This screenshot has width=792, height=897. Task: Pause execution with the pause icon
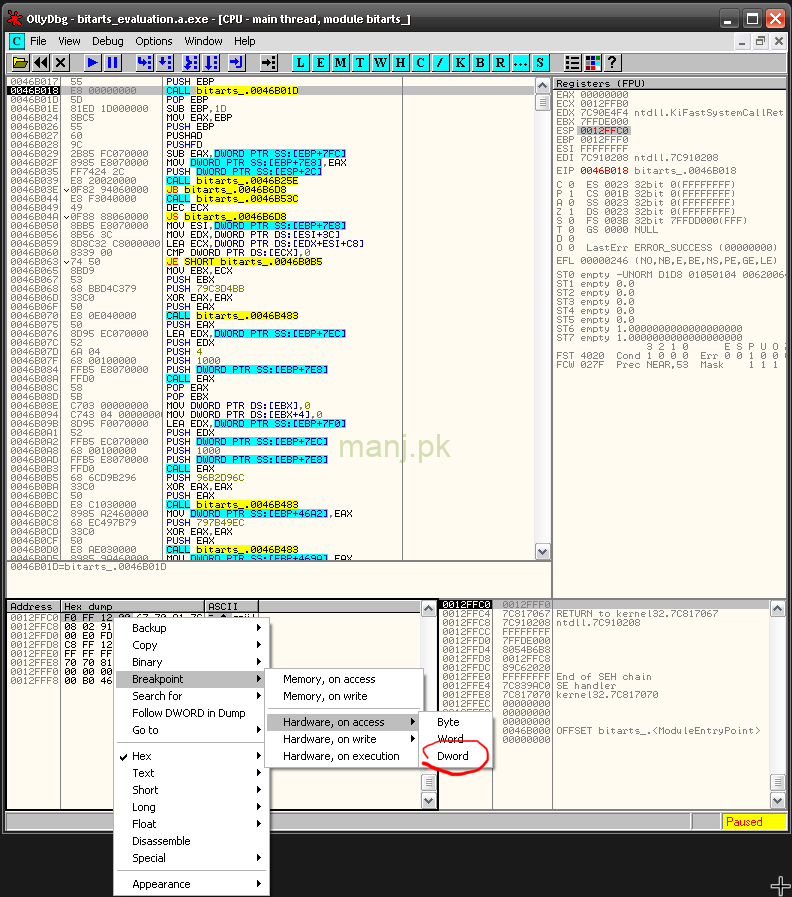[113, 63]
